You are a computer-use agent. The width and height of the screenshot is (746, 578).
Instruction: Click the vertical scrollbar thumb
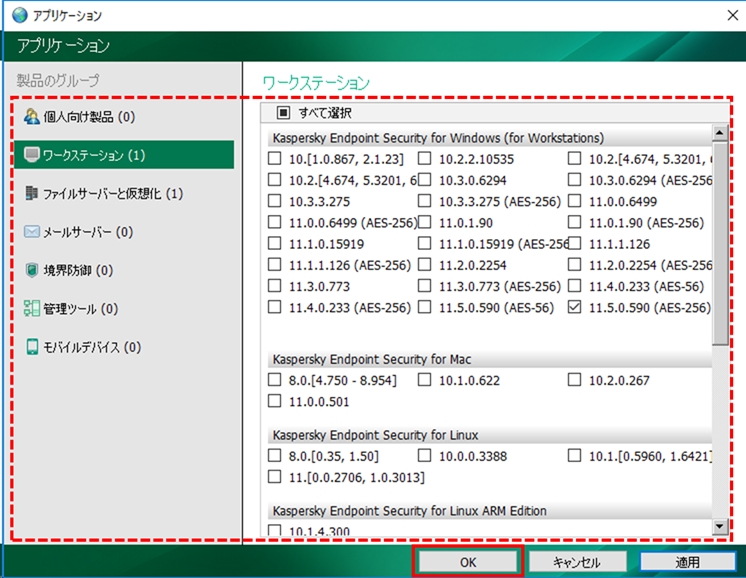[x=720, y=244]
